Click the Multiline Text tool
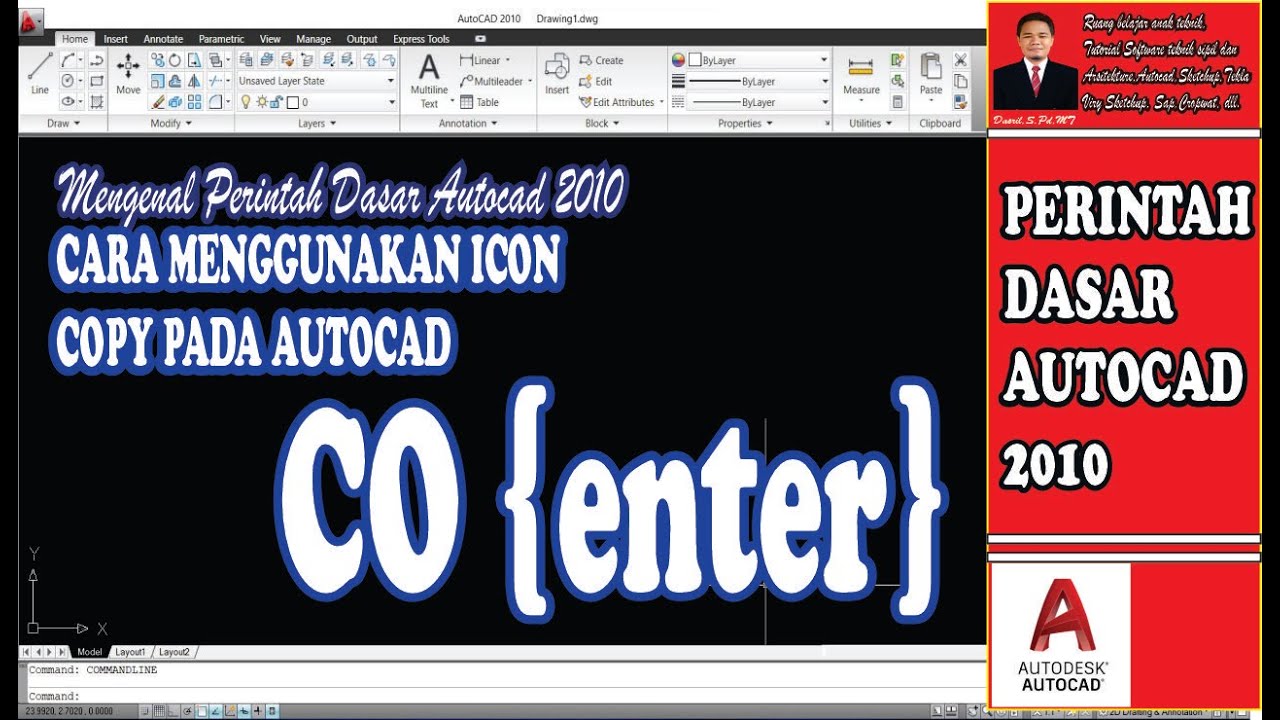Screen dimensions: 1280x720 tap(429, 80)
